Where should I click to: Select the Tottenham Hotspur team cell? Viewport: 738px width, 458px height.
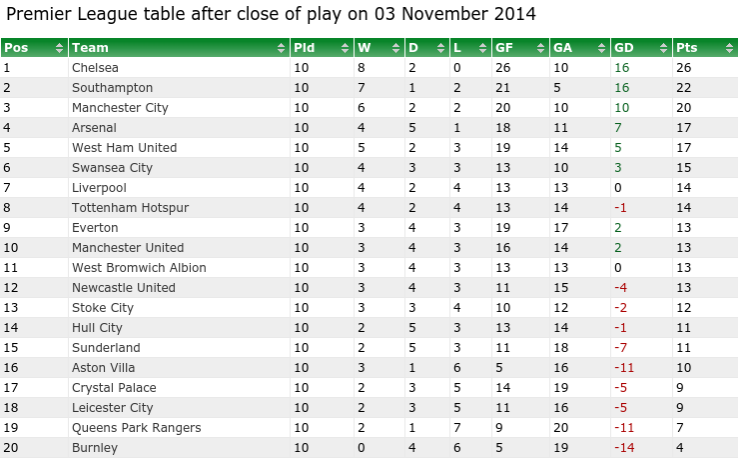(x=130, y=208)
